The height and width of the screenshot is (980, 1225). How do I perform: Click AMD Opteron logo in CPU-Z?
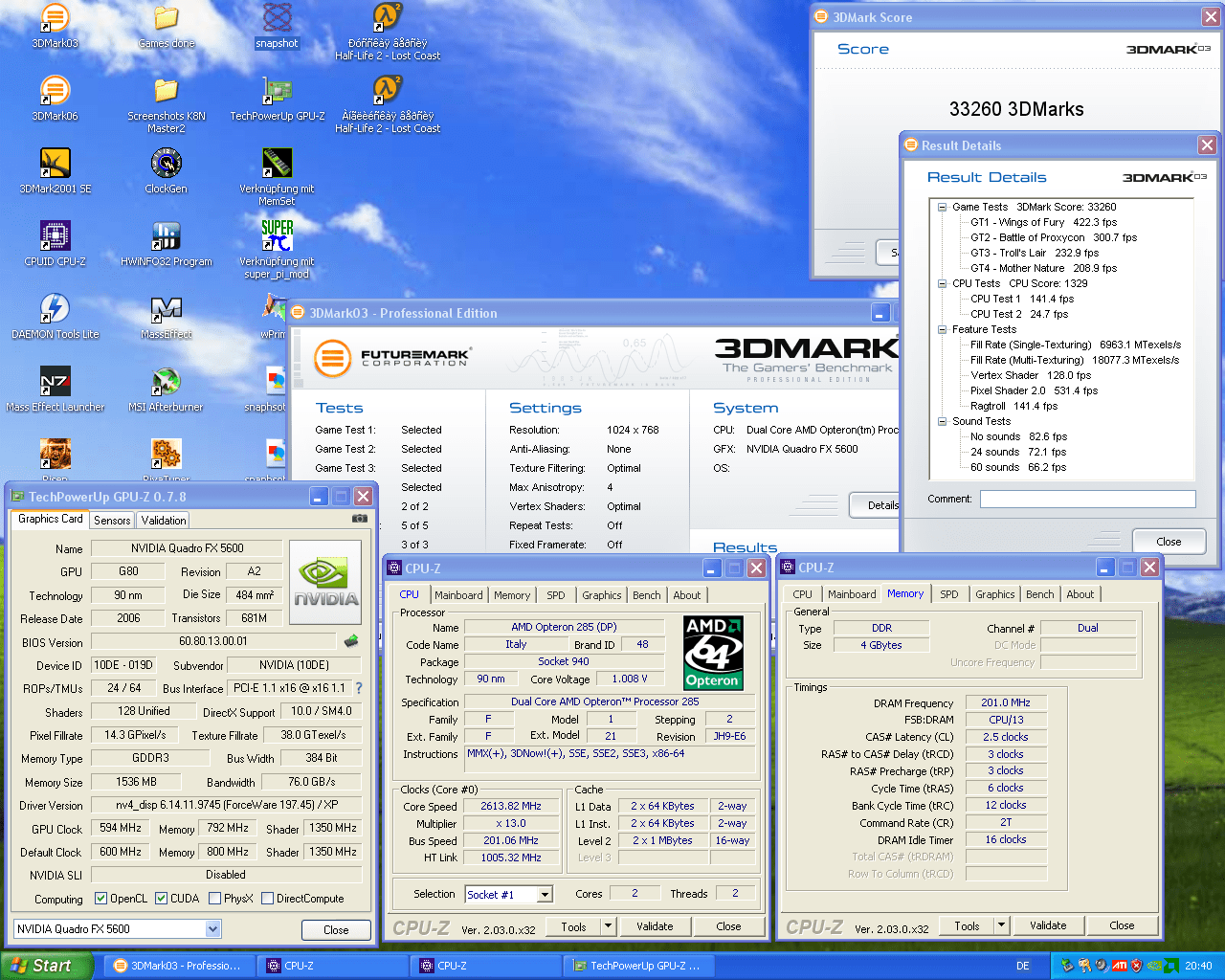coord(712,653)
